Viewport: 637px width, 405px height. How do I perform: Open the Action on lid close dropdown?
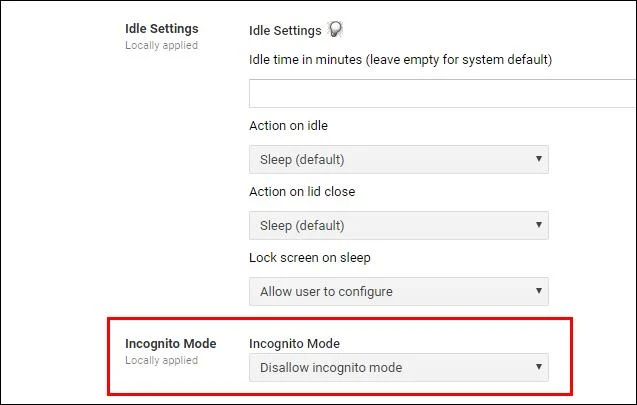point(399,225)
